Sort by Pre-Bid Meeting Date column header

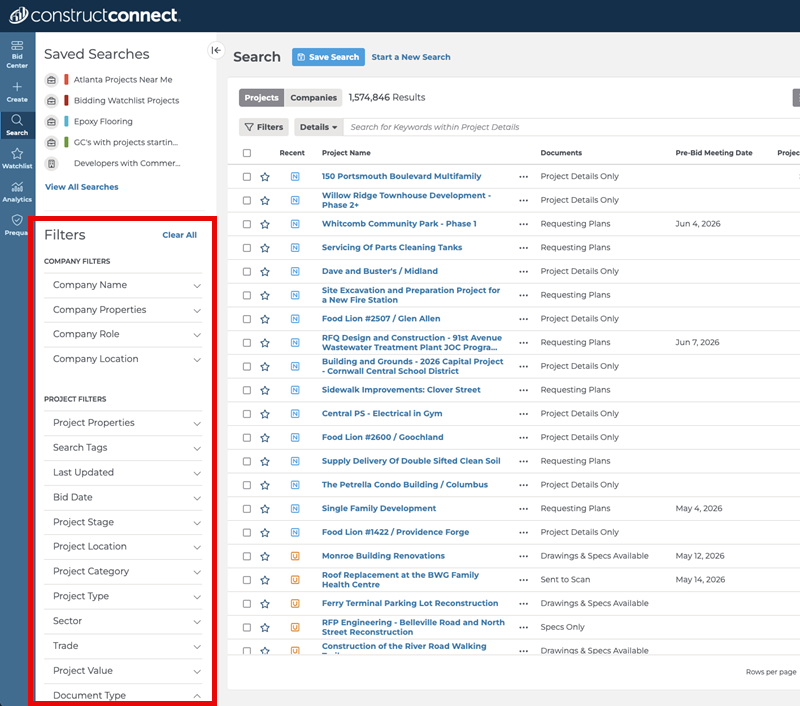click(714, 153)
